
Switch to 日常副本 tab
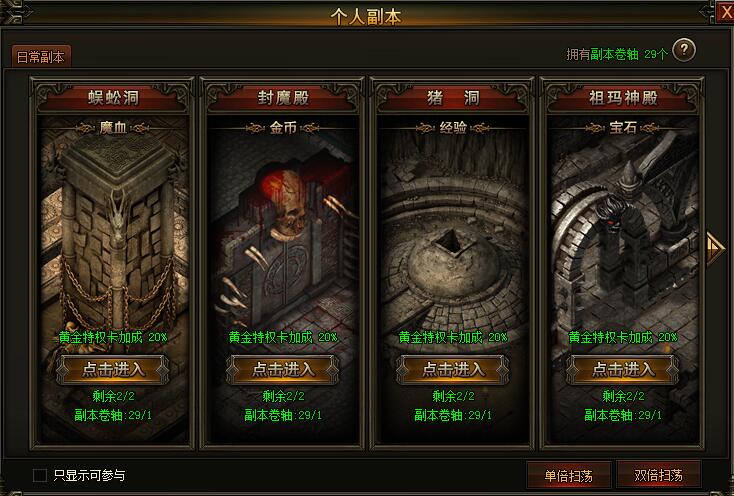point(41,57)
